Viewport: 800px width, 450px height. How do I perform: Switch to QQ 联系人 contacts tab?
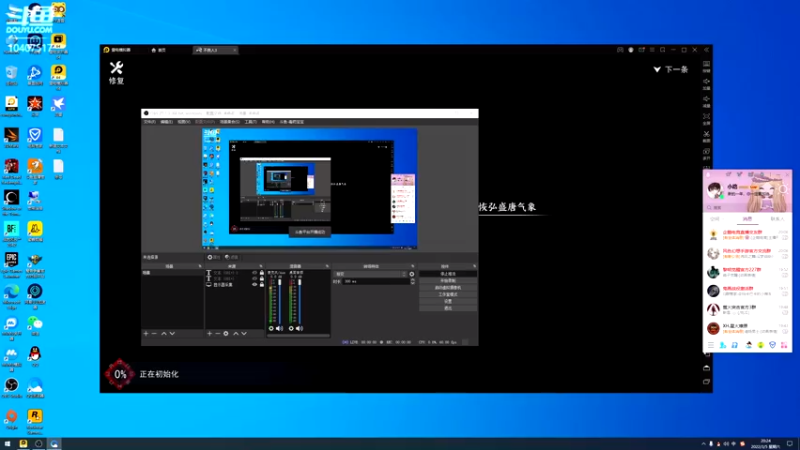(x=777, y=219)
